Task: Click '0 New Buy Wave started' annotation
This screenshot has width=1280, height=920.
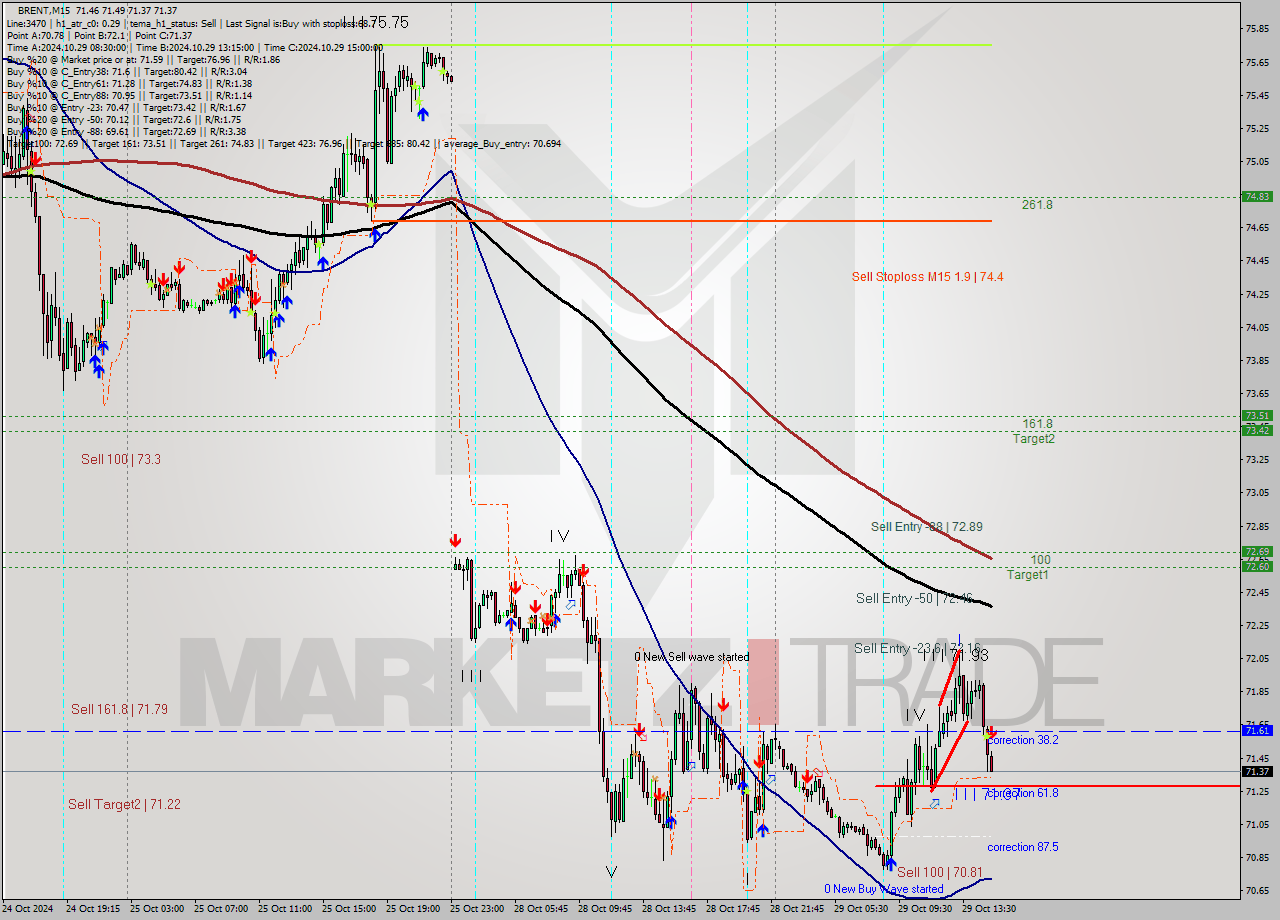Action: pyautogui.click(x=883, y=889)
